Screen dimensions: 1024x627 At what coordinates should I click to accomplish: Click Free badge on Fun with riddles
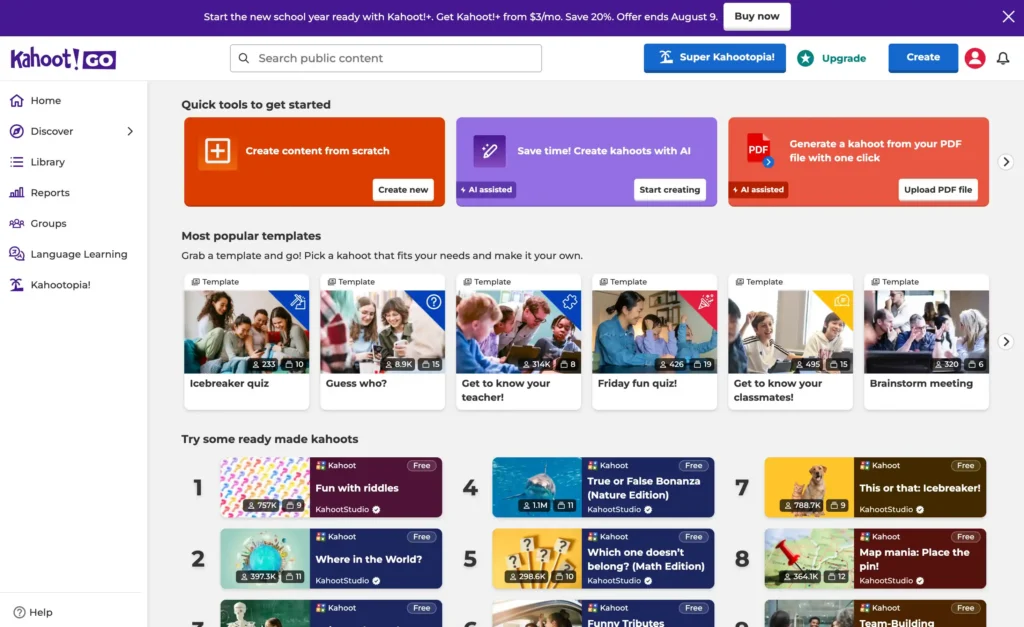pos(422,466)
